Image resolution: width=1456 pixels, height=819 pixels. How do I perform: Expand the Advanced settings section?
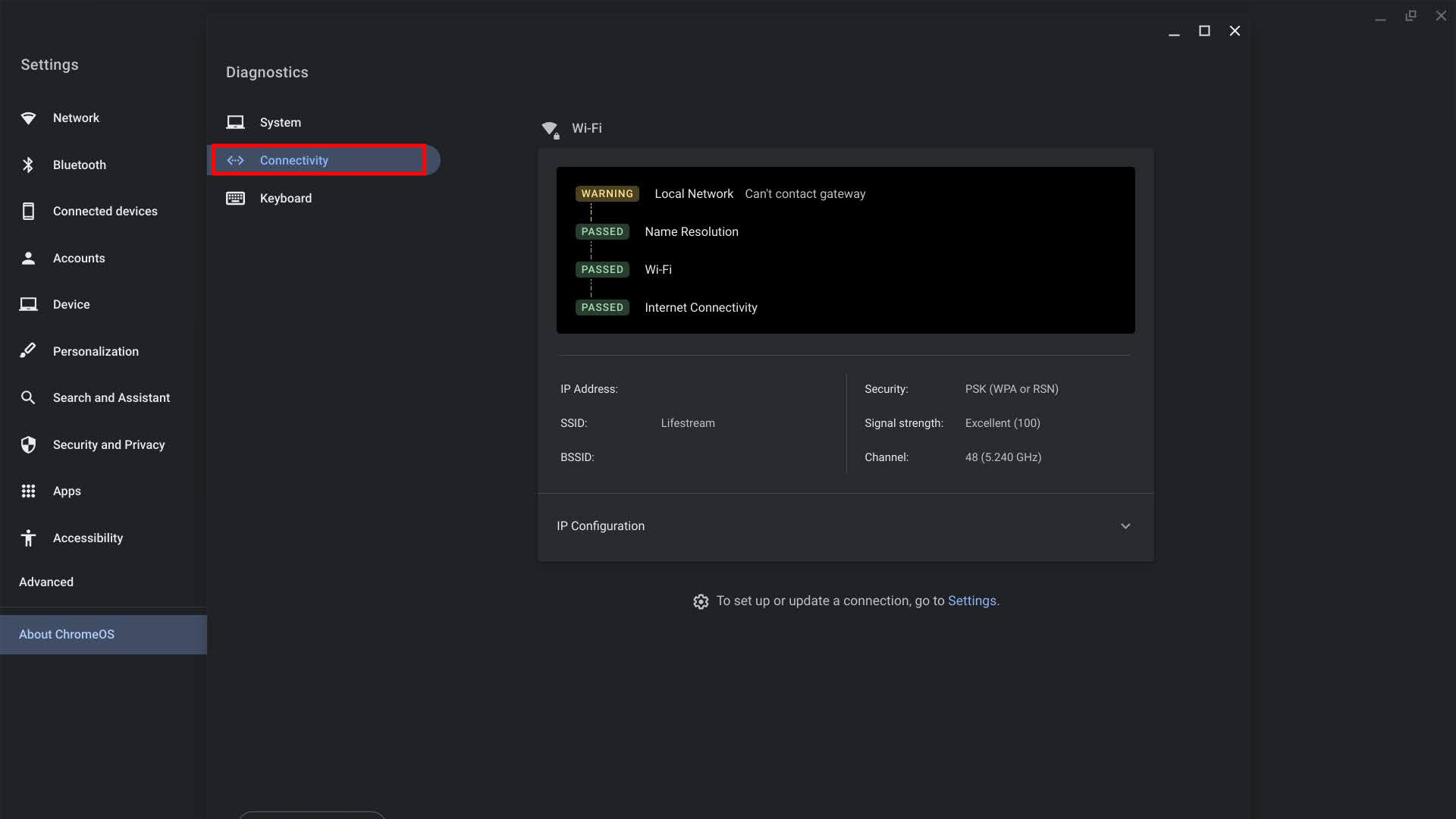(x=46, y=582)
